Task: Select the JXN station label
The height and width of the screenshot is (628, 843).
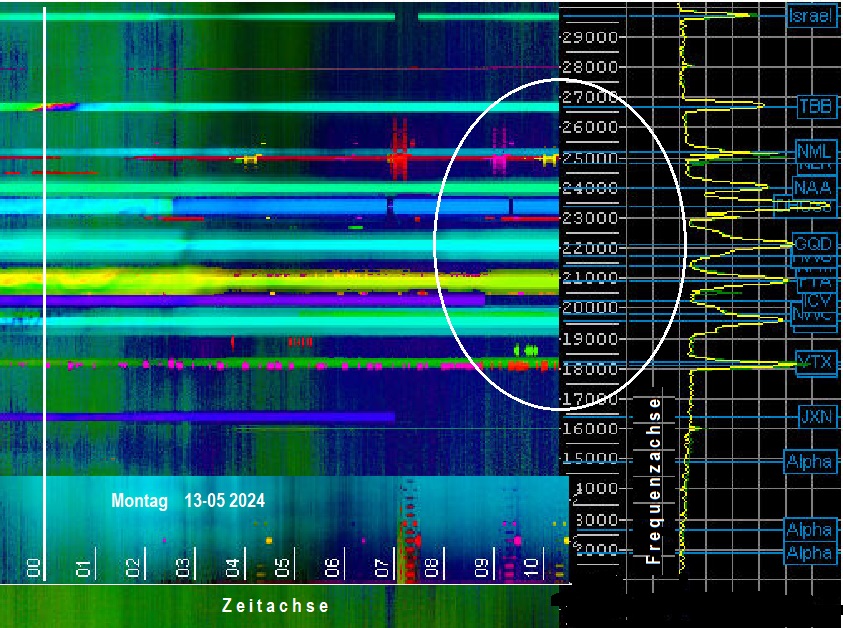Action: [x=816, y=417]
